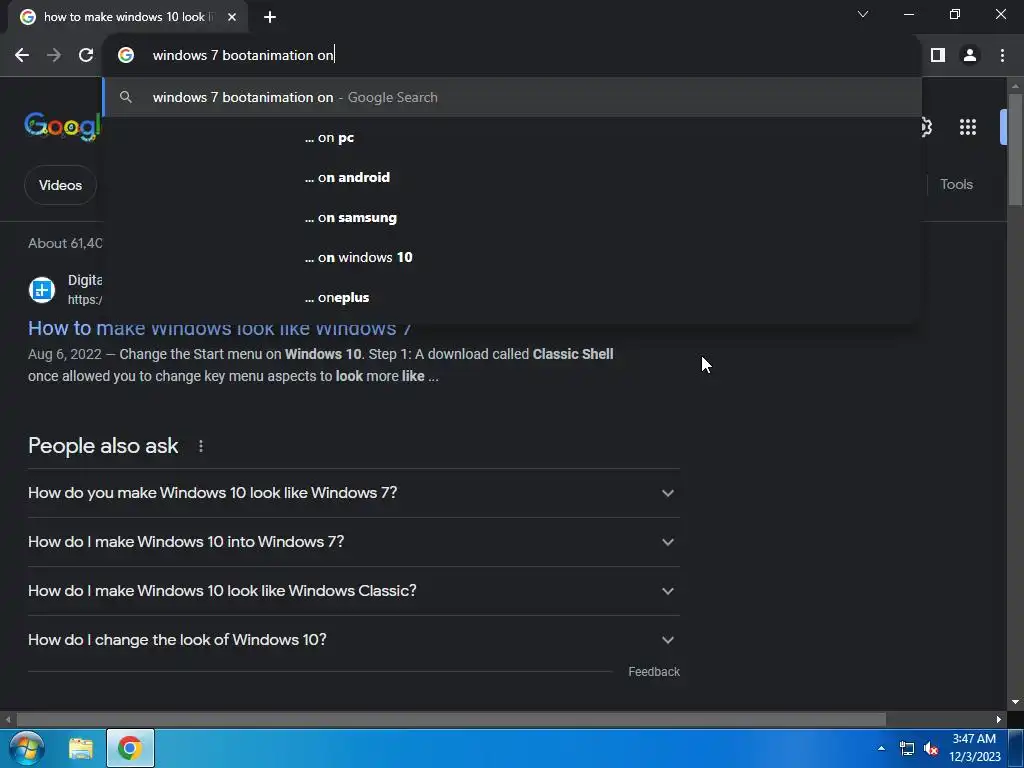The width and height of the screenshot is (1024, 768).
Task: Choose the '... on samsung' suggestion
Action: (x=512, y=217)
